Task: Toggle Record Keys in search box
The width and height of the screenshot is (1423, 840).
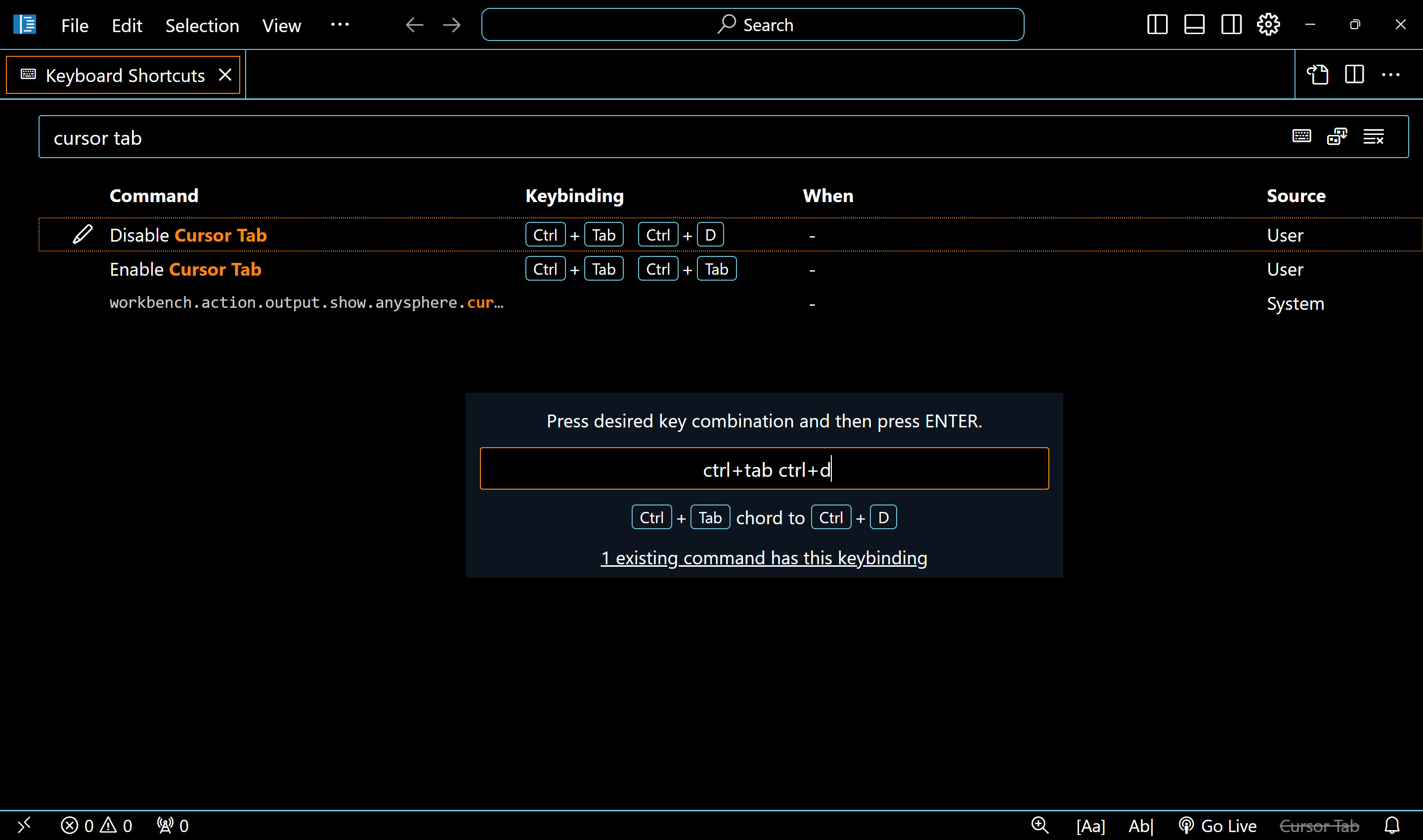Action: click(x=1301, y=136)
